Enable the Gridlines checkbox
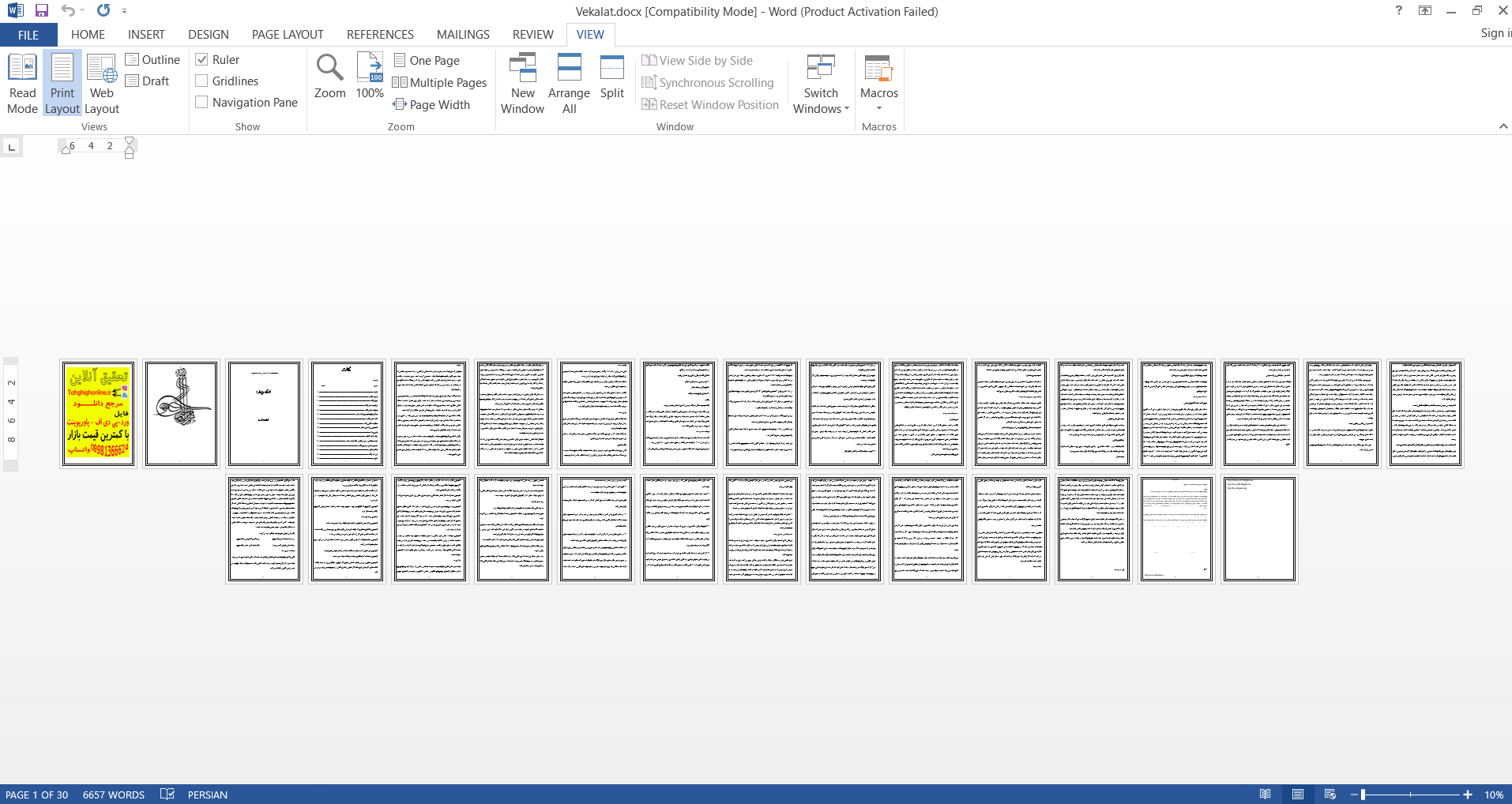The image size is (1512, 804). [201, 81]
